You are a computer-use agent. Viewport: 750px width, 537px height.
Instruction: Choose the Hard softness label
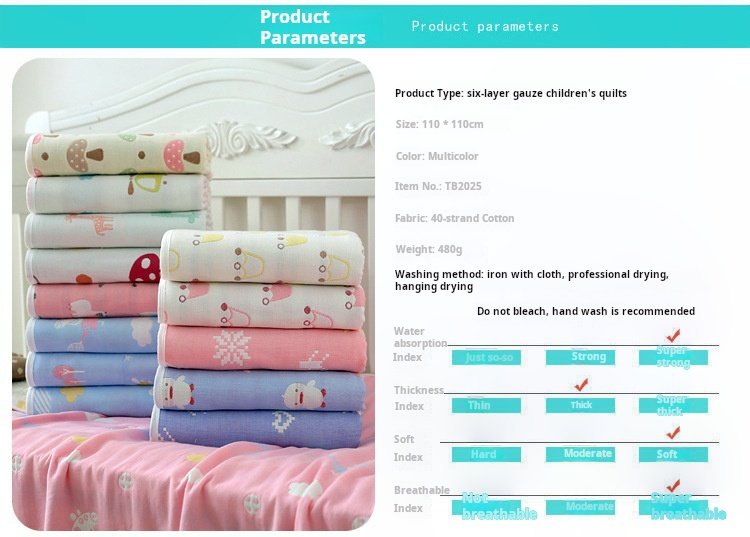[x=486, y=454]
